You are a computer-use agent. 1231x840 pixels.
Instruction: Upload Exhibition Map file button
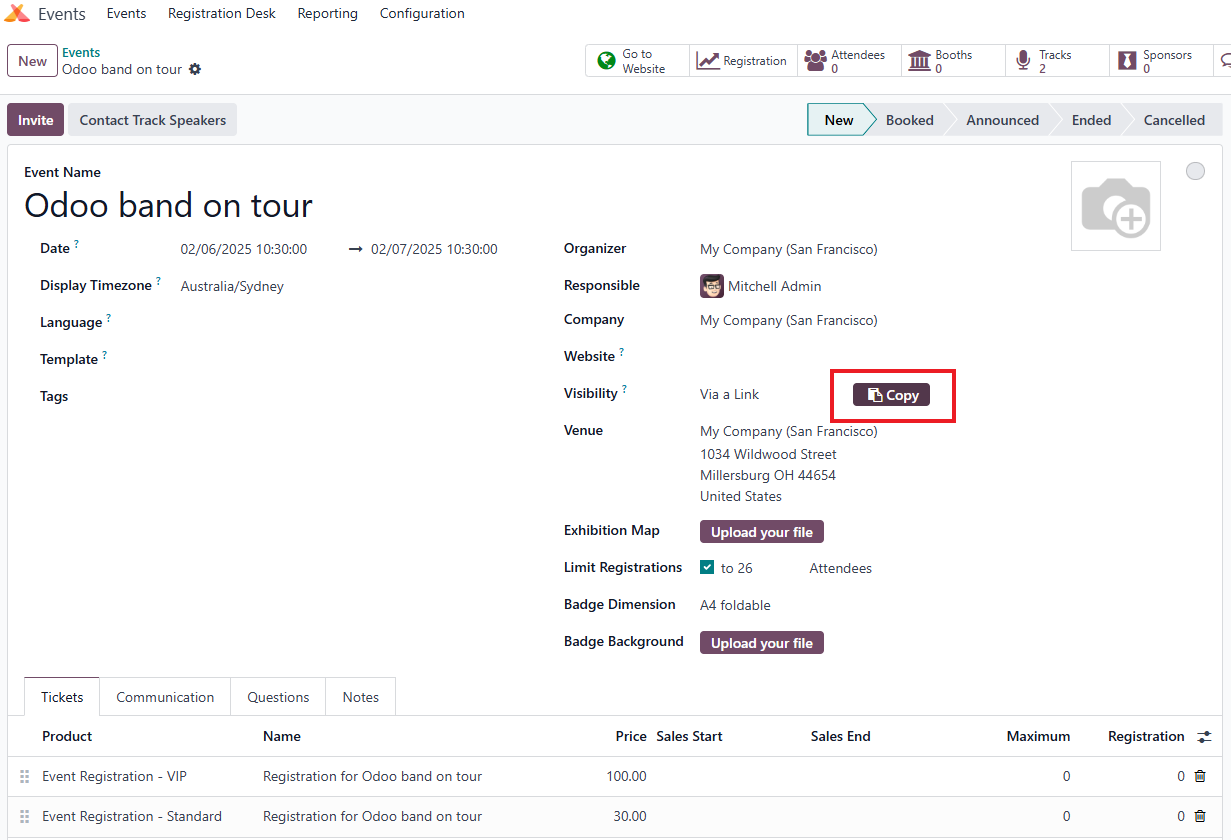tap(762, 532)
